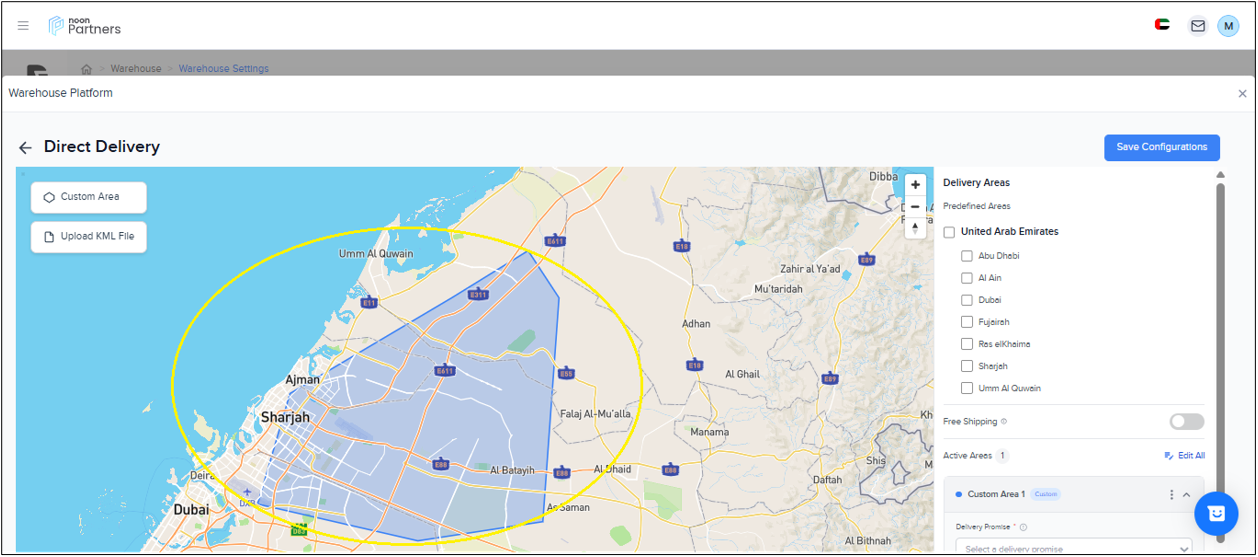
Task: Select the Sharjah checkbox
Action: 967,366
